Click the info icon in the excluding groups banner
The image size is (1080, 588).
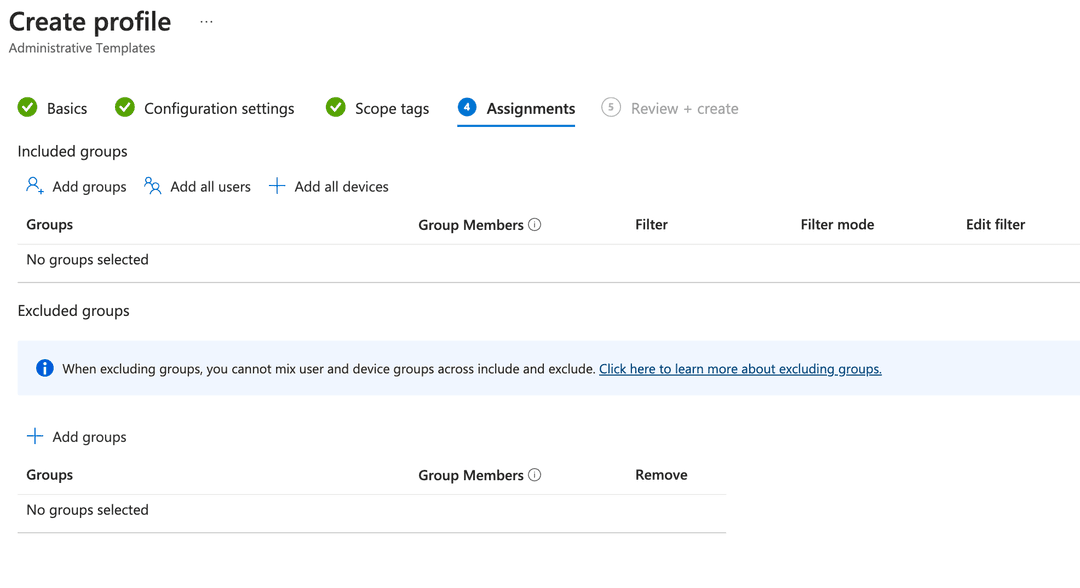point(44,368)
